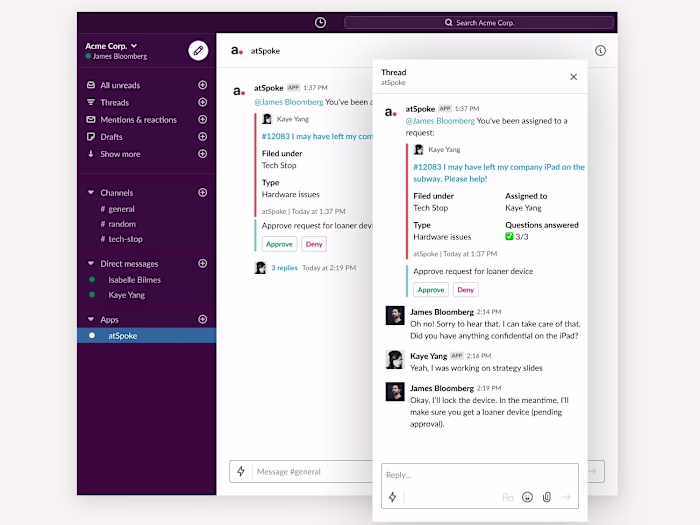
Task: Open Mentions & reactions
Action: [x=138, y=120]
